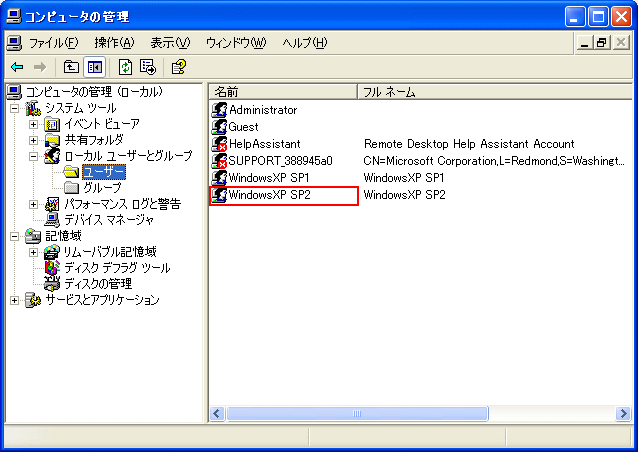This screenshot has height=452, width=638.
Task: Click the Up one level folder icon
Action: 71,67
